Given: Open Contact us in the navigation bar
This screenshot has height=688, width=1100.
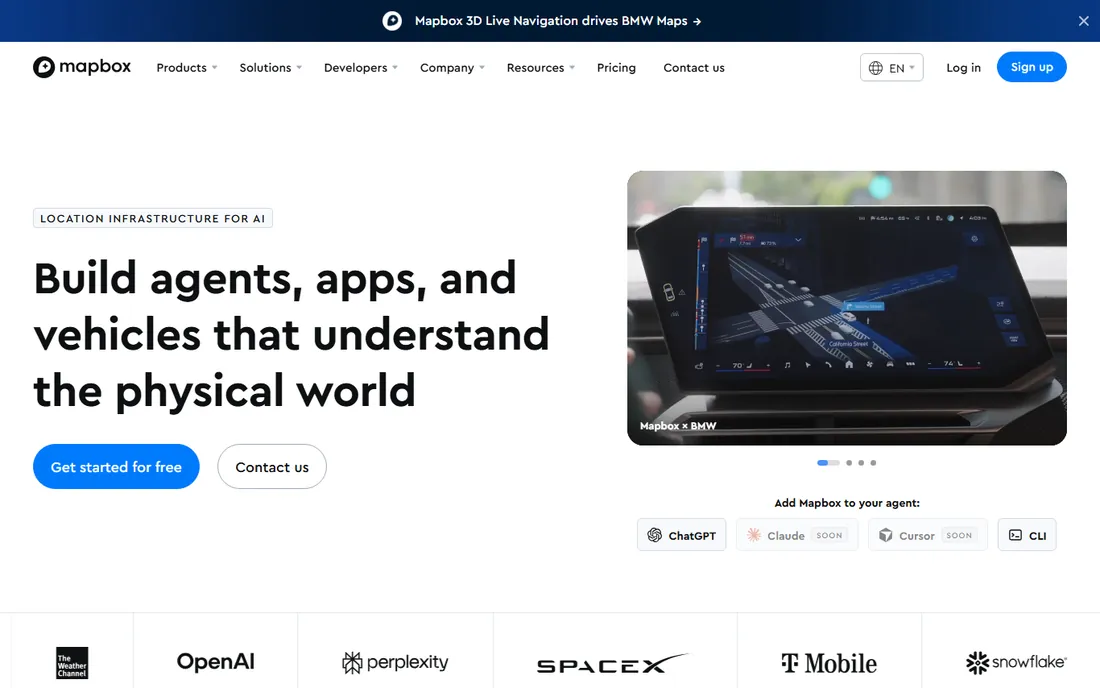Looking at the screenshot, I should (x=694, y=67).
